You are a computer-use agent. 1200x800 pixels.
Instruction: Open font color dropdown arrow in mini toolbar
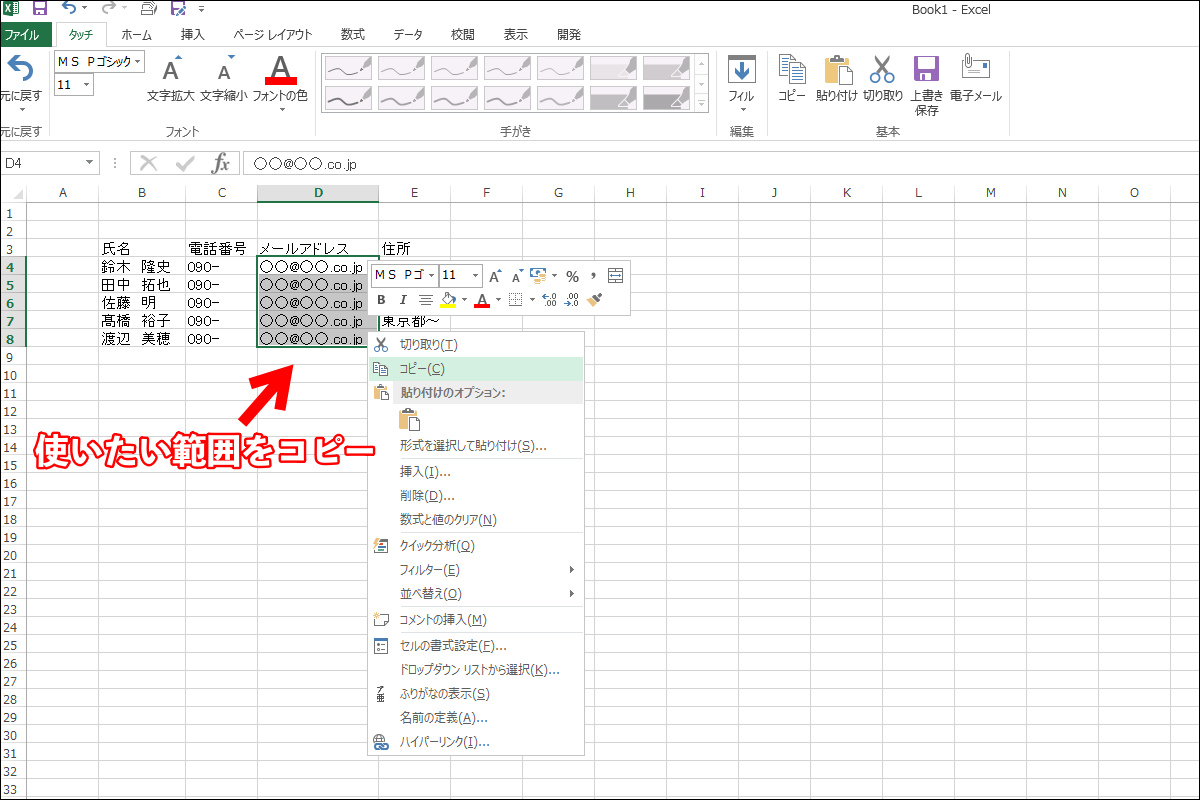coord(498,299)
